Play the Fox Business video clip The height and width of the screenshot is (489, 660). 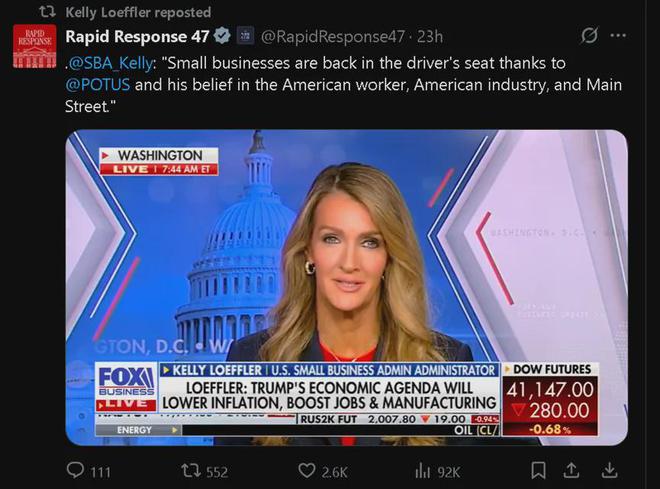pyautogui.click(x=346, y=288)
